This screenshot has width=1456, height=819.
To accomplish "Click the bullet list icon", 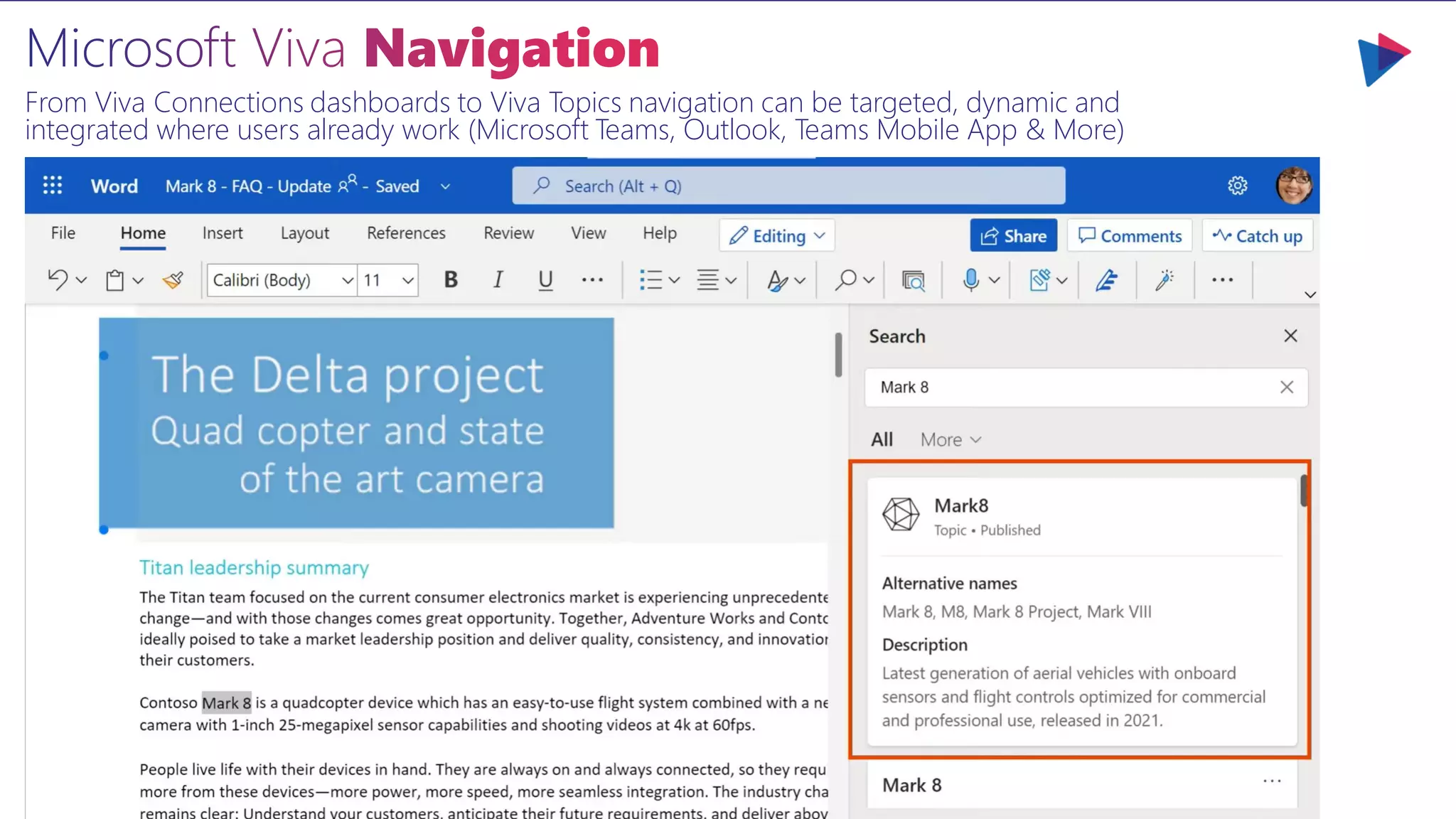I will click(650, 280).
